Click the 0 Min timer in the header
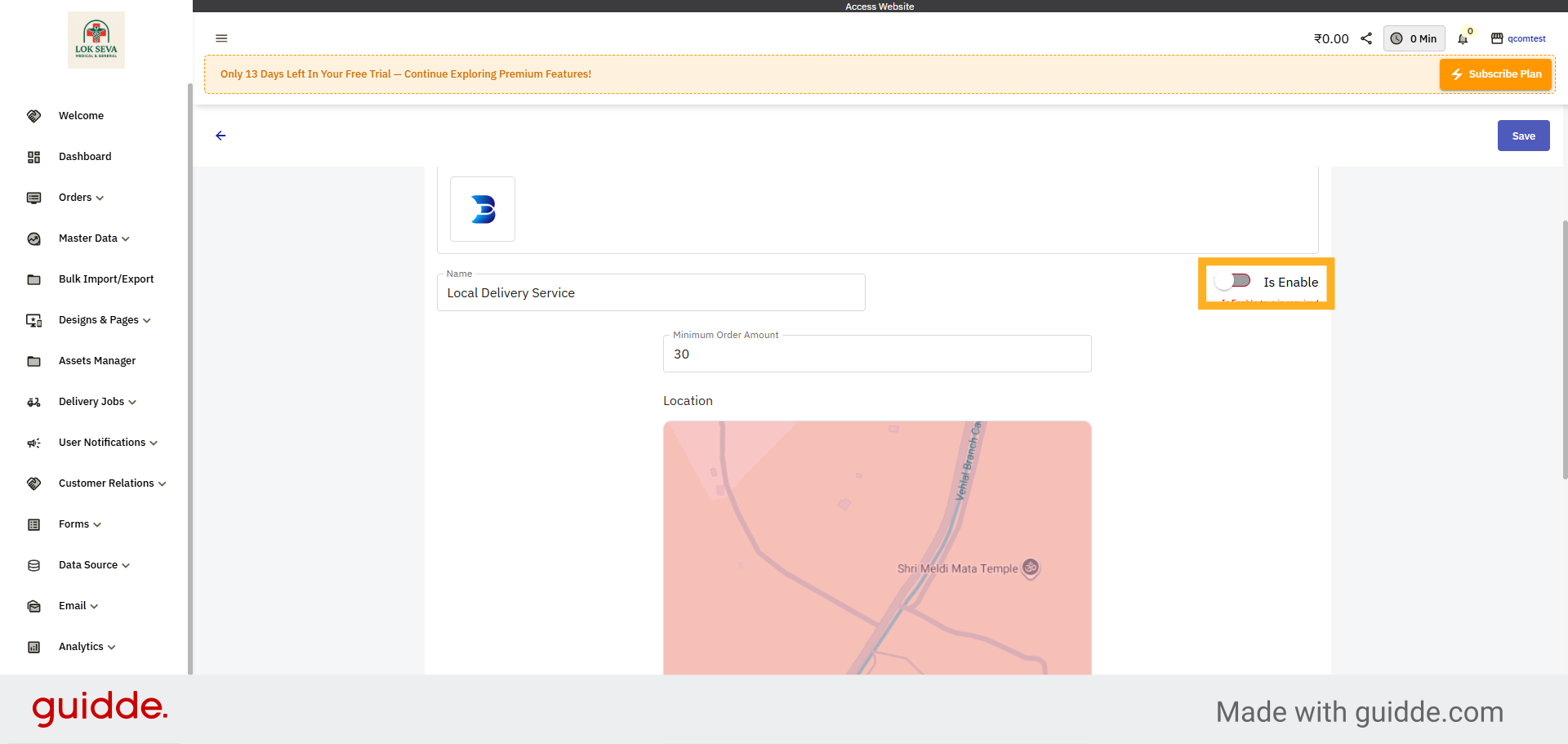 1414,38
